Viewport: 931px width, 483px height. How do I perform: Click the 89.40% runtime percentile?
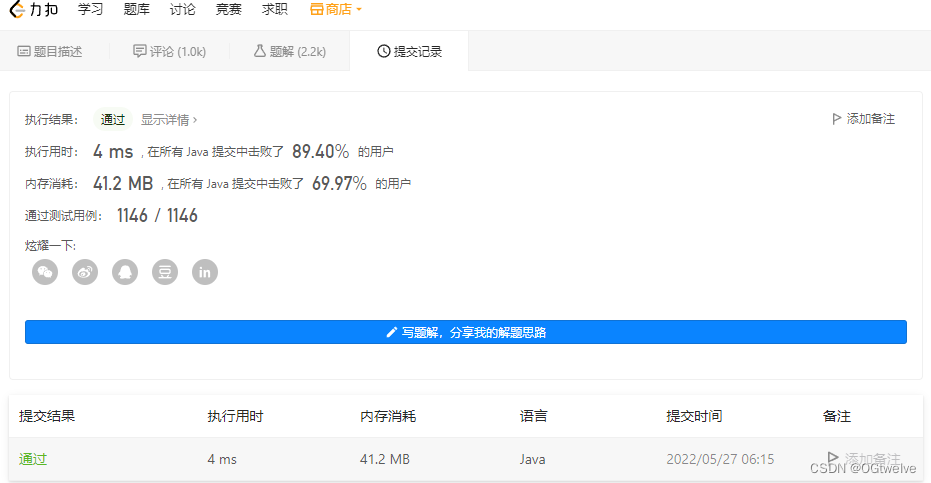point(321,151)
